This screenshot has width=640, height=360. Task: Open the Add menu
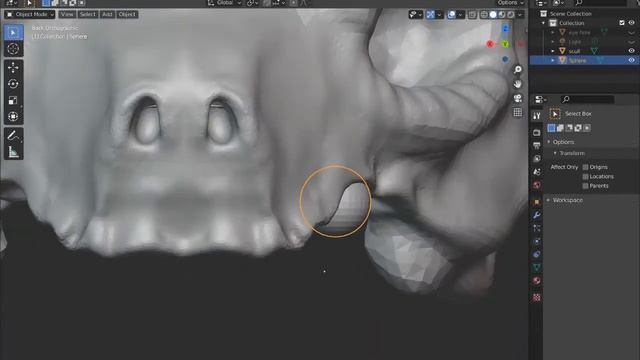point(107,14)
